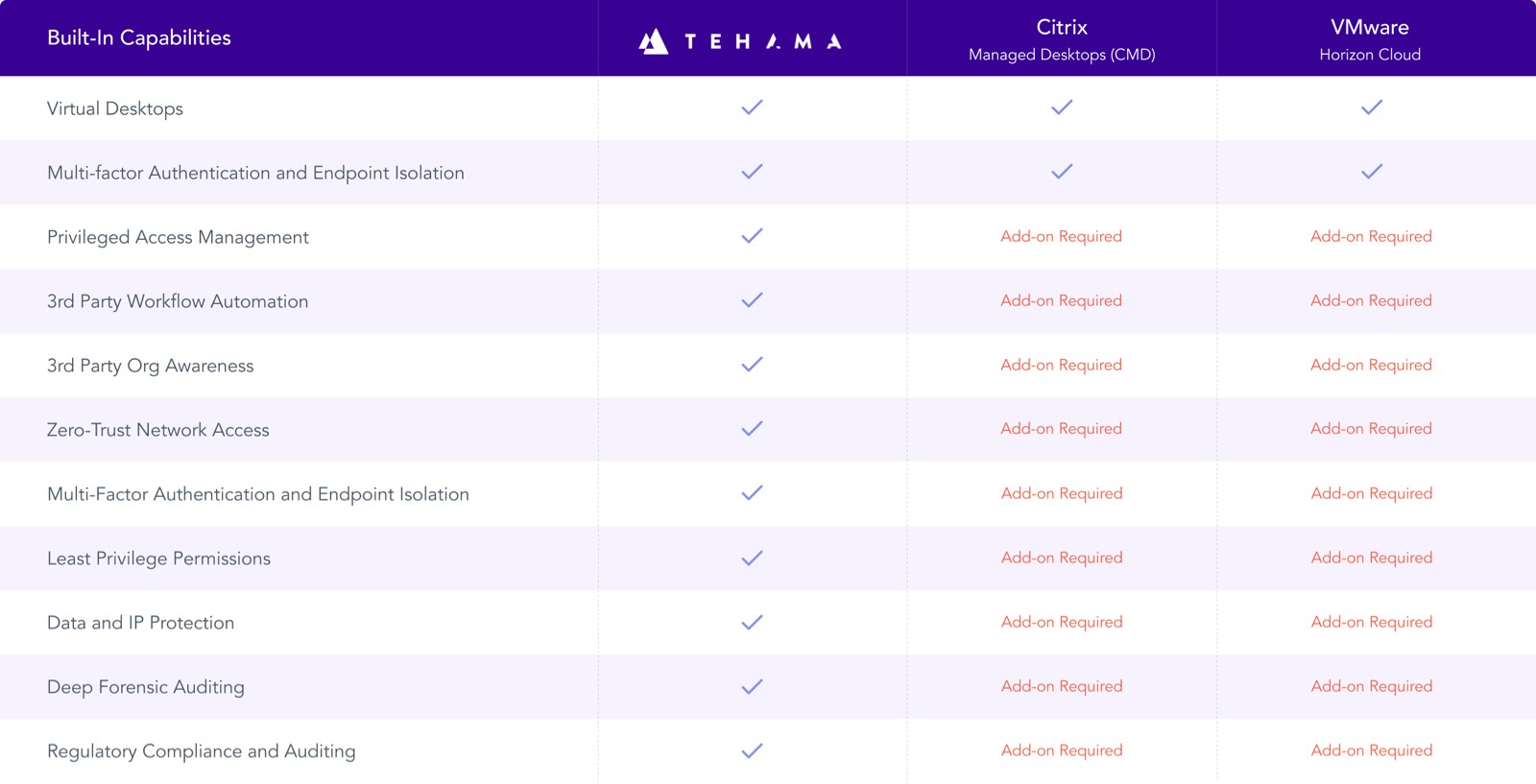Screen dimensions: 1536x784
Task: Click Citrix Add-on Required for Privileged Access Management
Action: [x=1062, y=236]
